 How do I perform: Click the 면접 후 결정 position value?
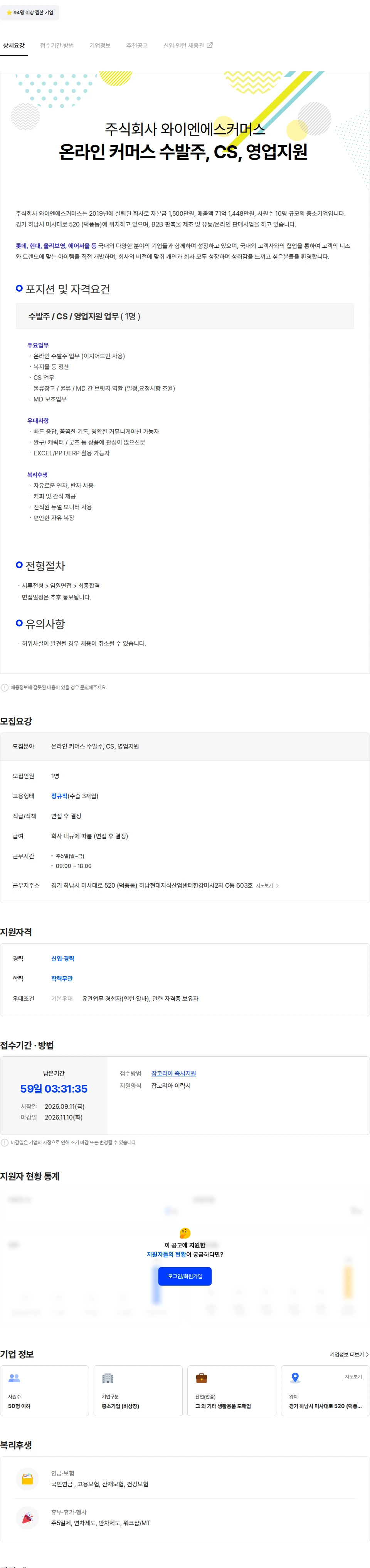click(x=66, y=816)
